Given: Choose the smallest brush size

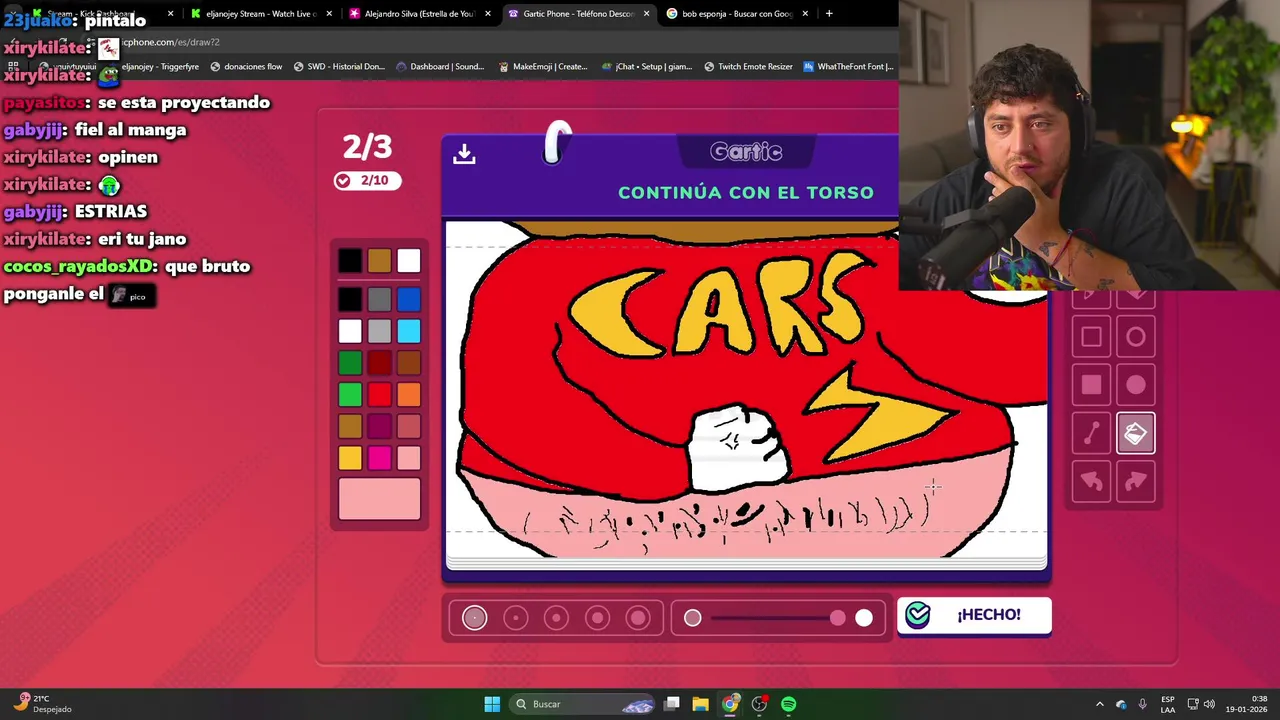Looking at the screenshot, I should pos(475,618).
